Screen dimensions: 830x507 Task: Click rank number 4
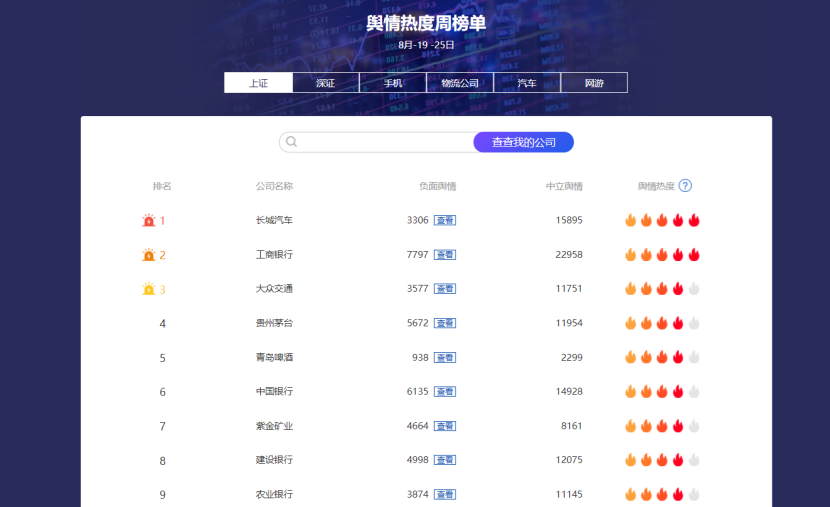pyautogui.click(x=163, y=323)
